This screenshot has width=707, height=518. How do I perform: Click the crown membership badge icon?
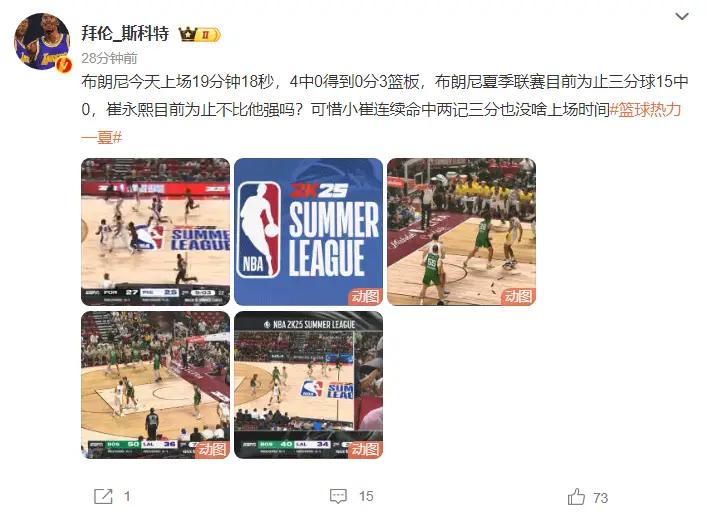point(199,34)
